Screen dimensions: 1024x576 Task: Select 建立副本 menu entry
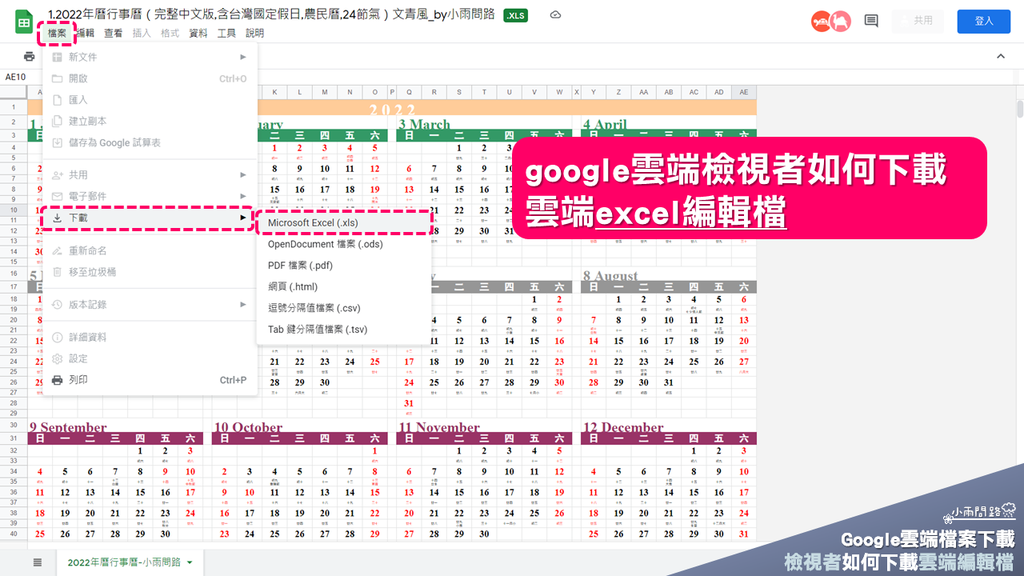pos(150,121)
